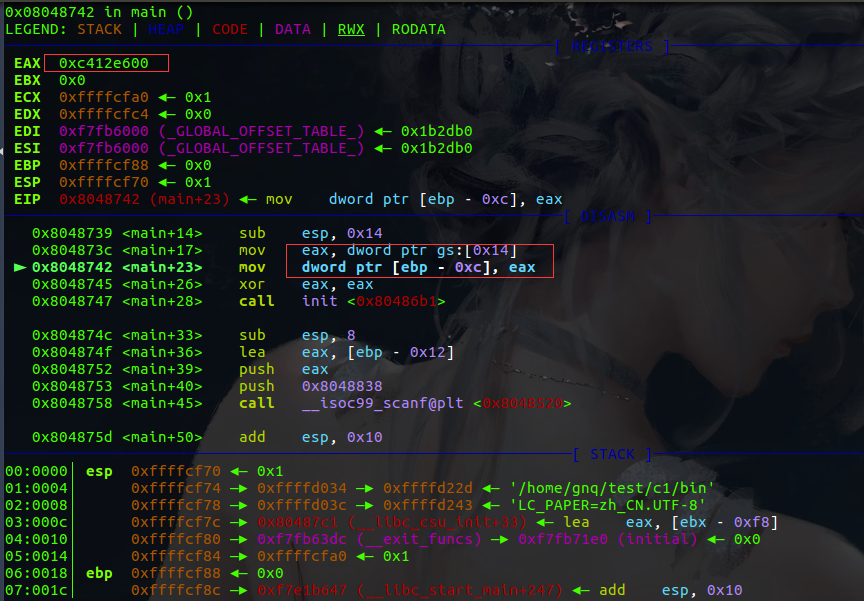This screenshot has height=601, width=864.
Task: Click the CODE legend label
Action: tap(230, 29)
